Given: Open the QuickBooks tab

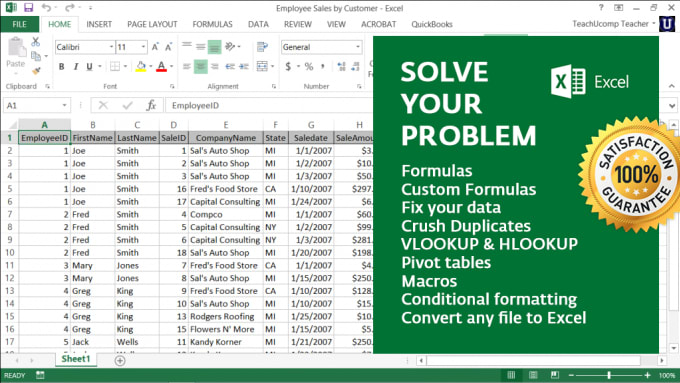Looking at the screenshot, I should pyautogui.click(x=432, y=24).
